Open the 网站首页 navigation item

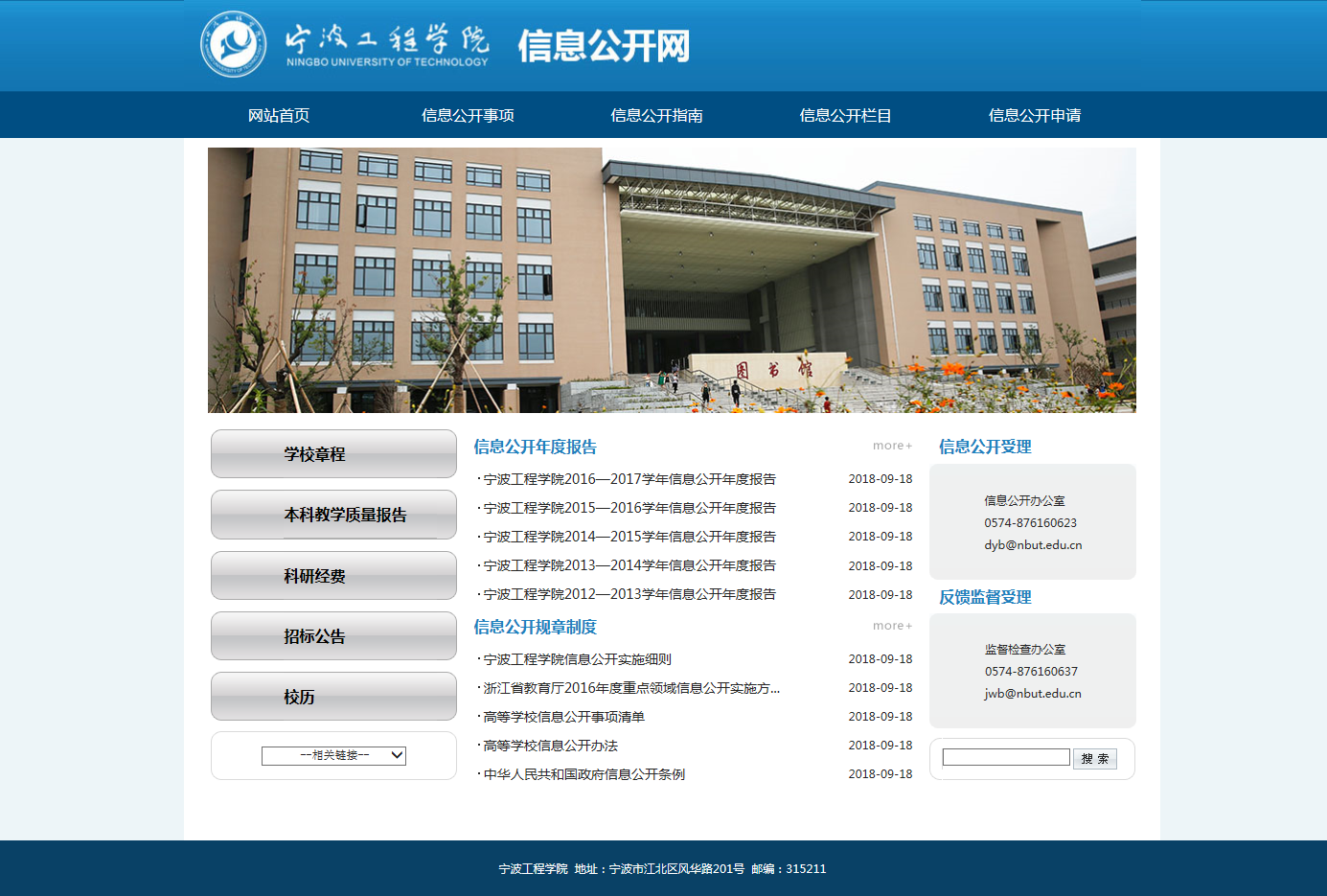click(279, 115)
